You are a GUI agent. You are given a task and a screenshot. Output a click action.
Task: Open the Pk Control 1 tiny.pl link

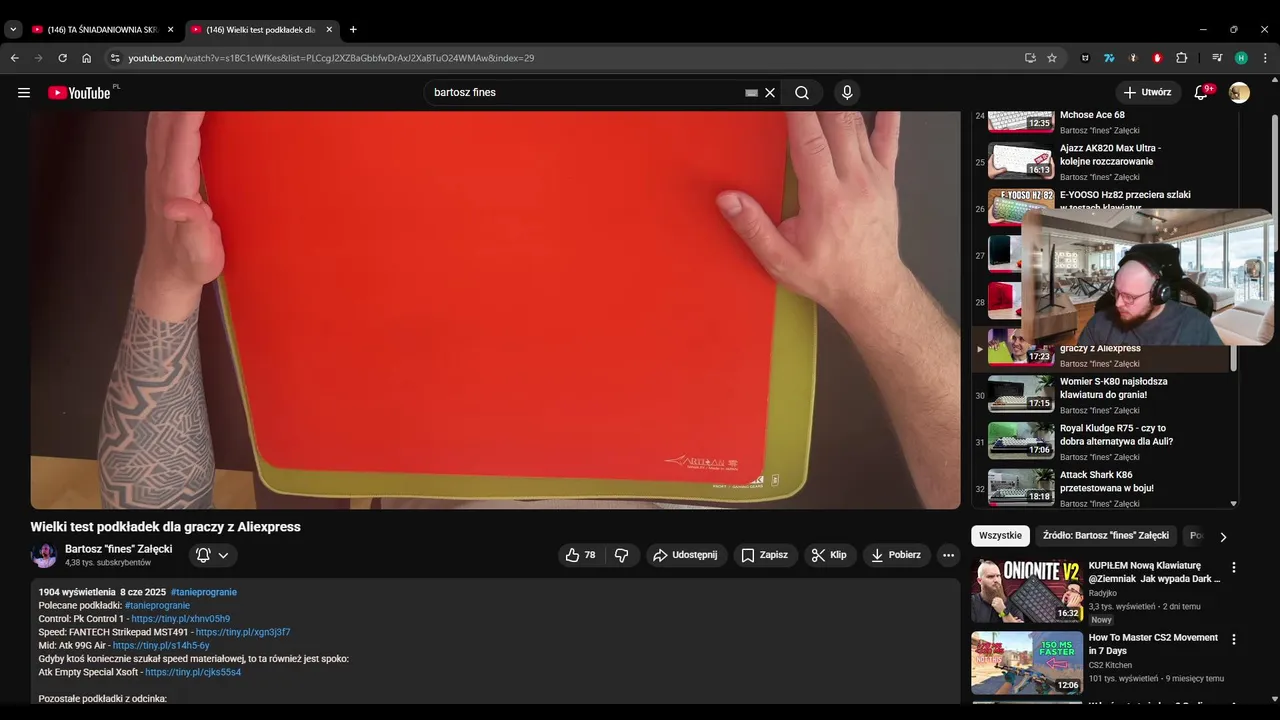(x=180, y=619)
